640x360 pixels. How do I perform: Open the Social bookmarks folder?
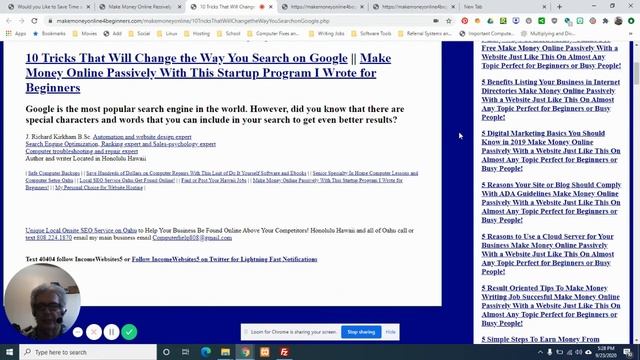[139, 34]
